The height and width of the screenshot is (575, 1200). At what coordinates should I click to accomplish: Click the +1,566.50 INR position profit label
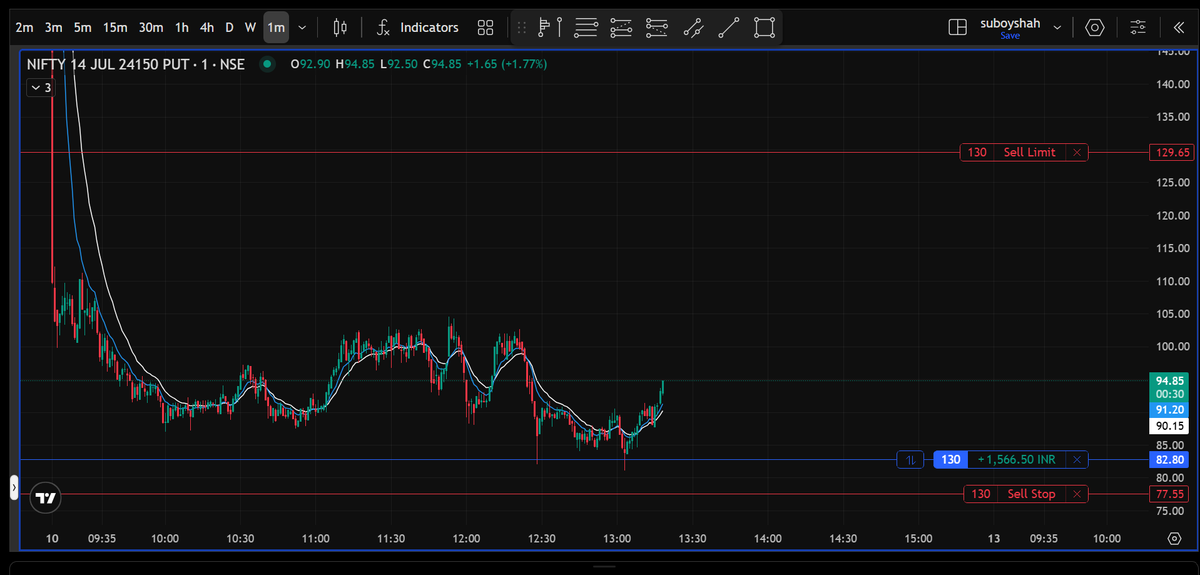(1017, 460)
